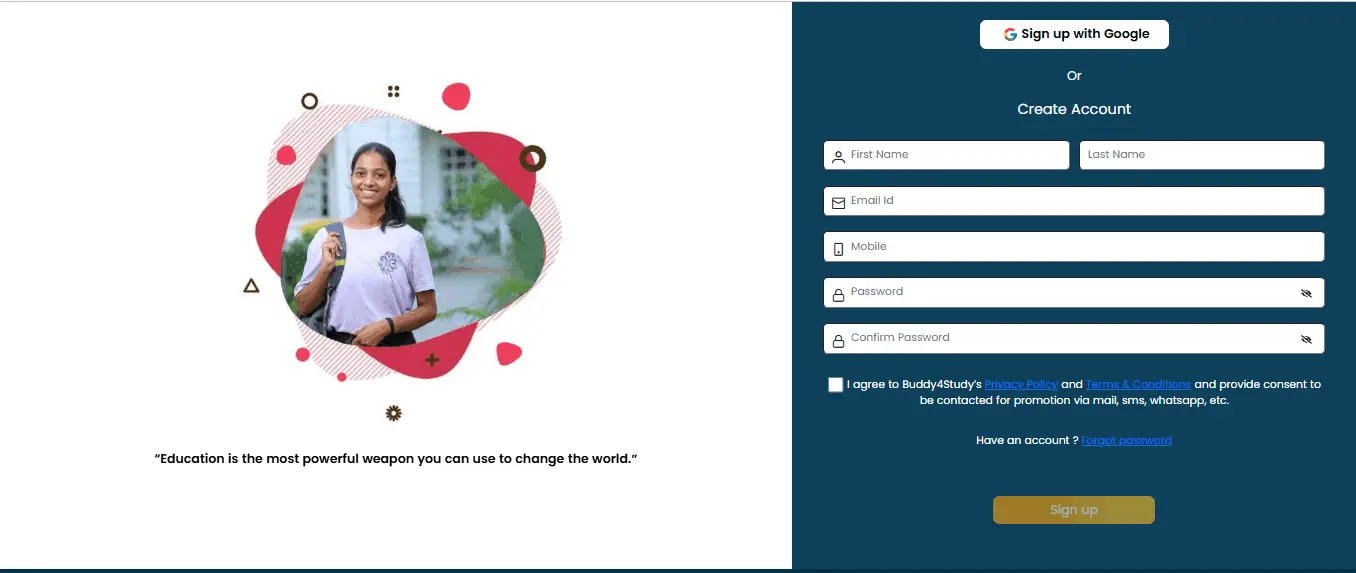
Task: Focus the Last Name input field
Action: 1202,155
